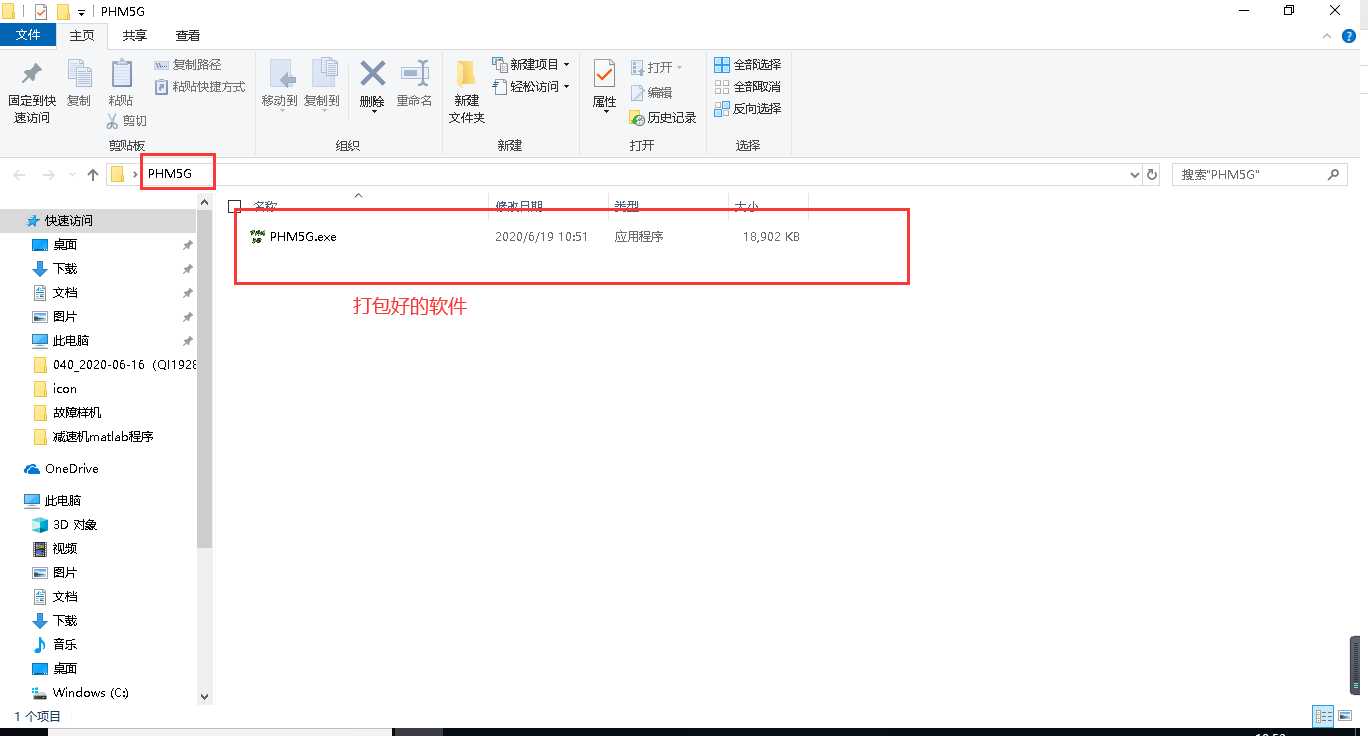Select Copy Path (复制路径)
This screenshot has width=1368, height=736.
(x=188, y=64)
